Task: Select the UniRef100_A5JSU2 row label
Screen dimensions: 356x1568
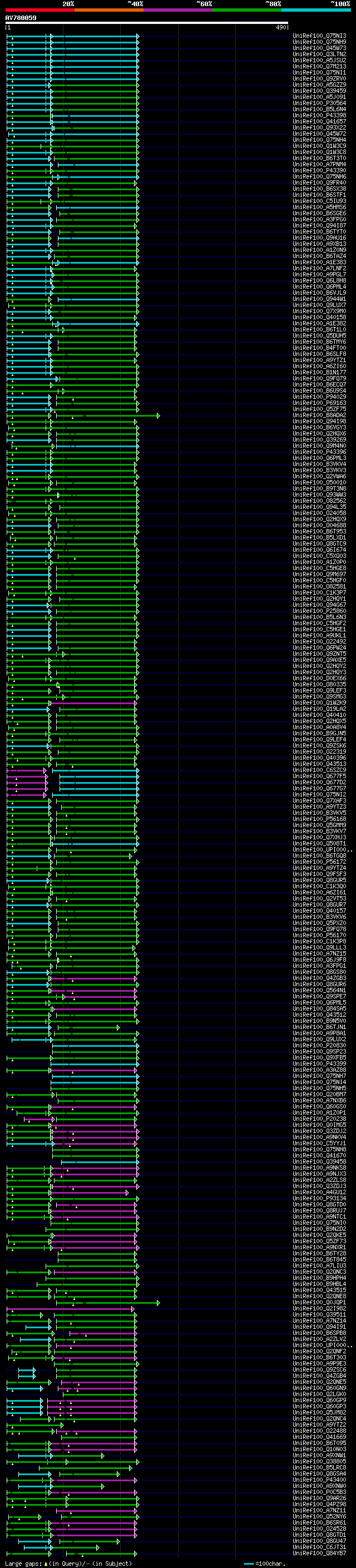Action: pyautogui.click(x=319, y=60)
